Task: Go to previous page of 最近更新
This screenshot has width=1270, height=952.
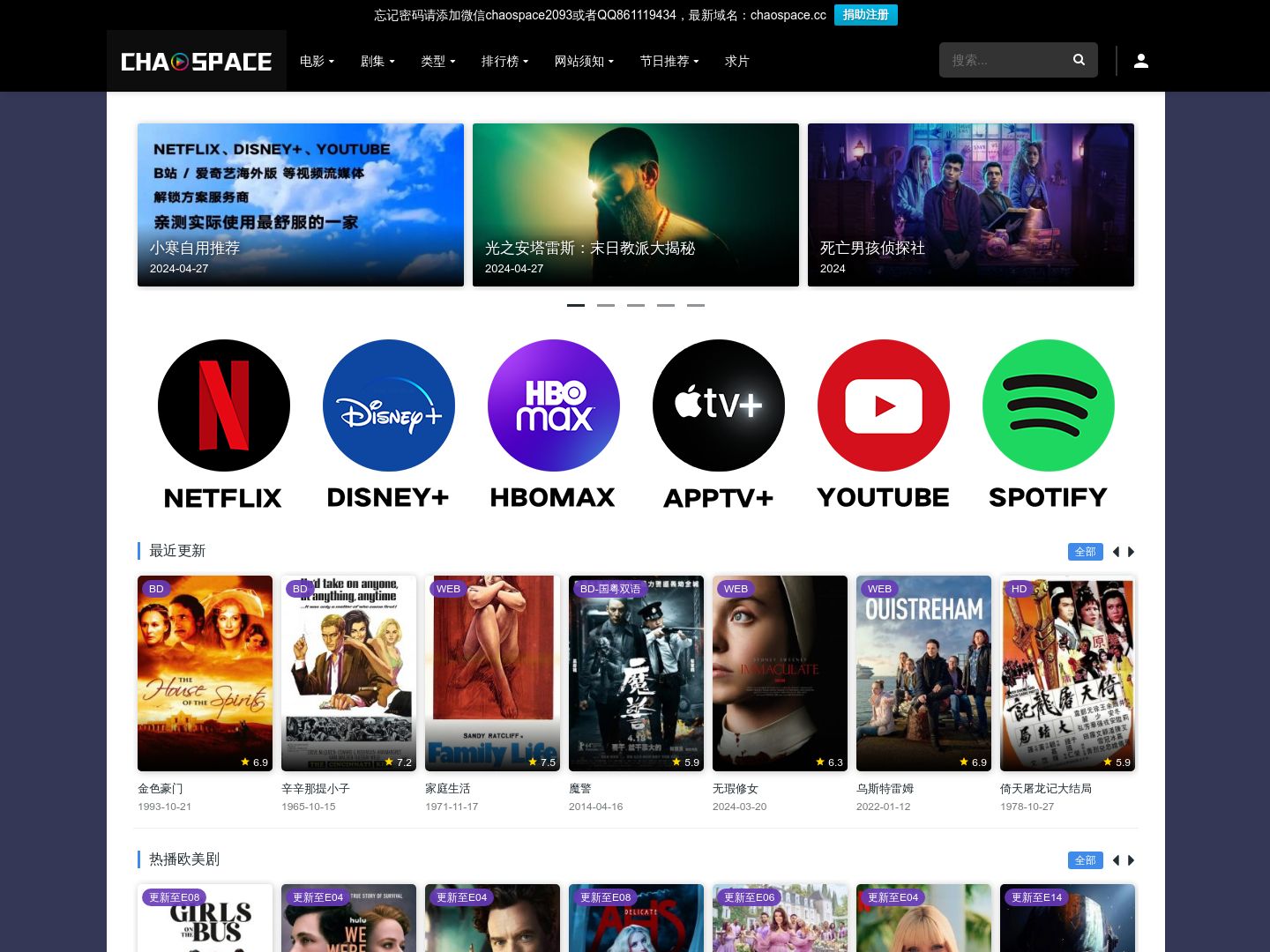Action: [x=1116, y=552]
